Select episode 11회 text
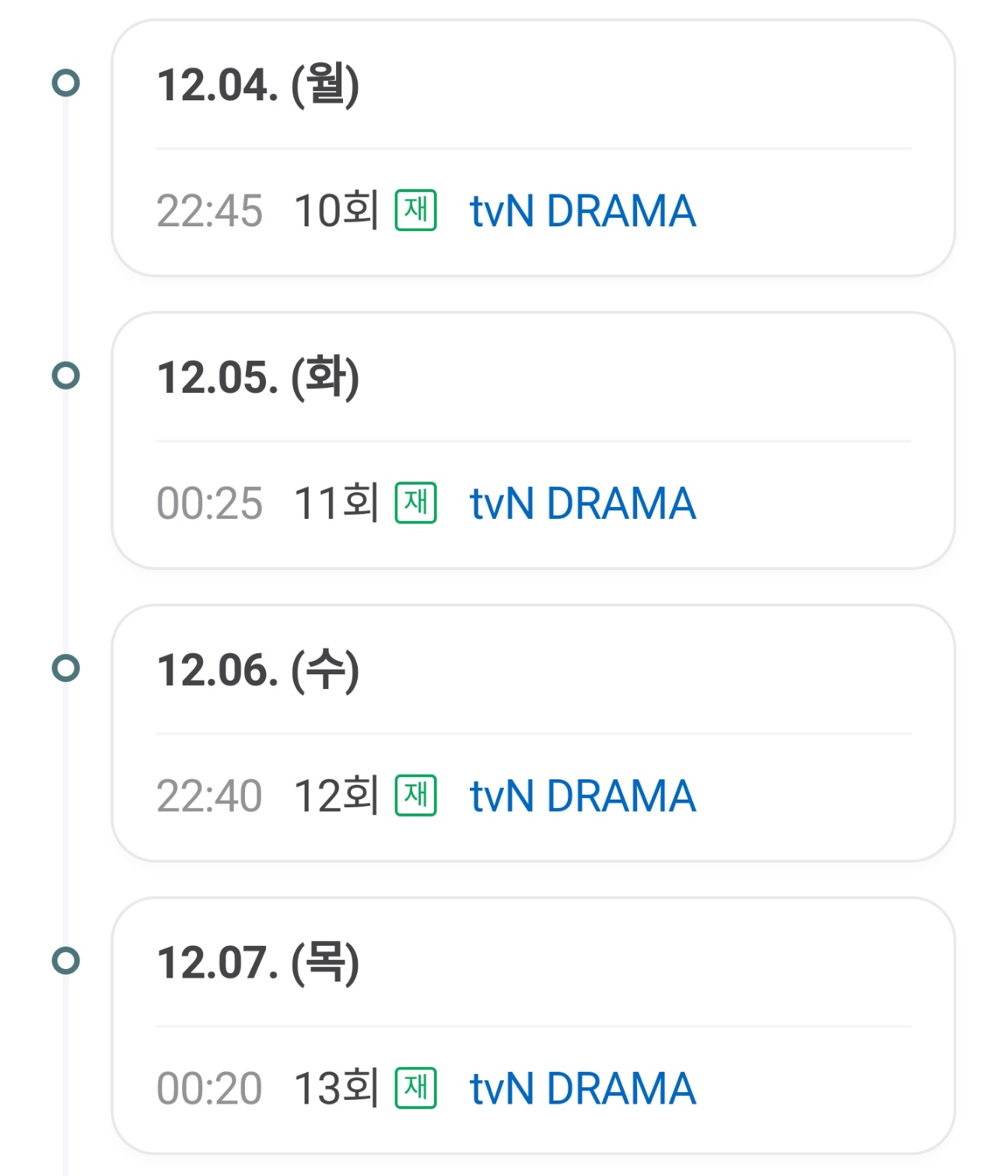The image size is (1008, 1176). [x=336, y=503]
